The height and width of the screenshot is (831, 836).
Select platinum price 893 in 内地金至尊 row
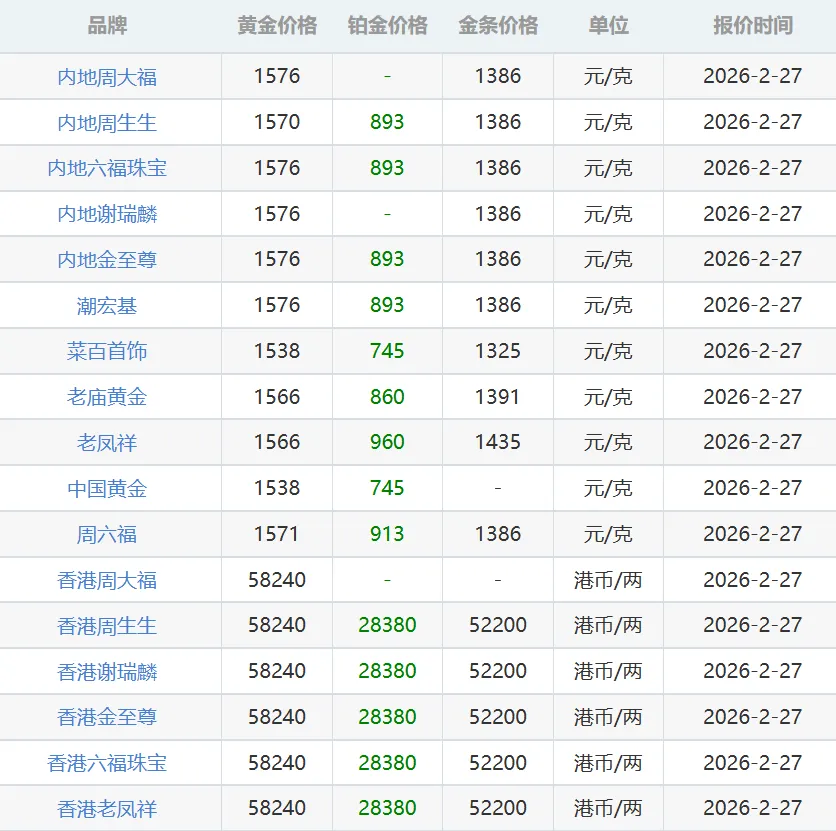click(388, 260)
